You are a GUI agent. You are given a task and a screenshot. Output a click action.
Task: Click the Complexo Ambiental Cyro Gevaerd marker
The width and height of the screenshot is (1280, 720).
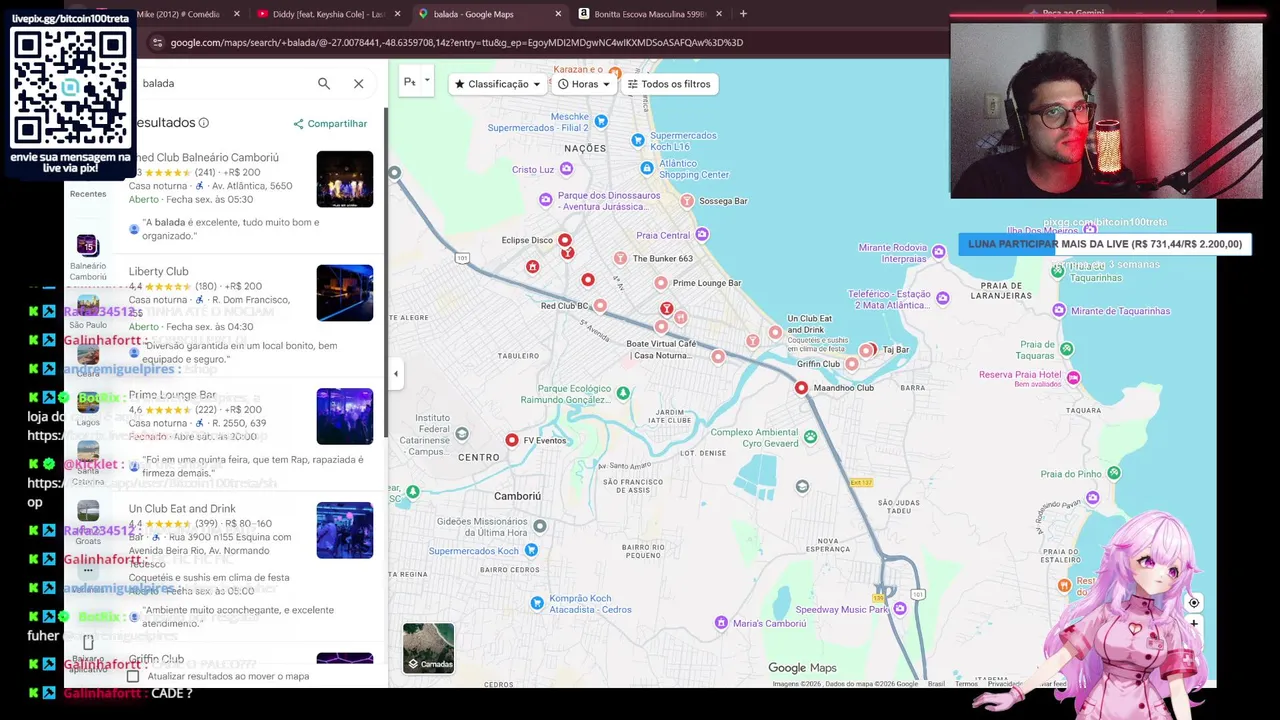click(x=810, y=437)
